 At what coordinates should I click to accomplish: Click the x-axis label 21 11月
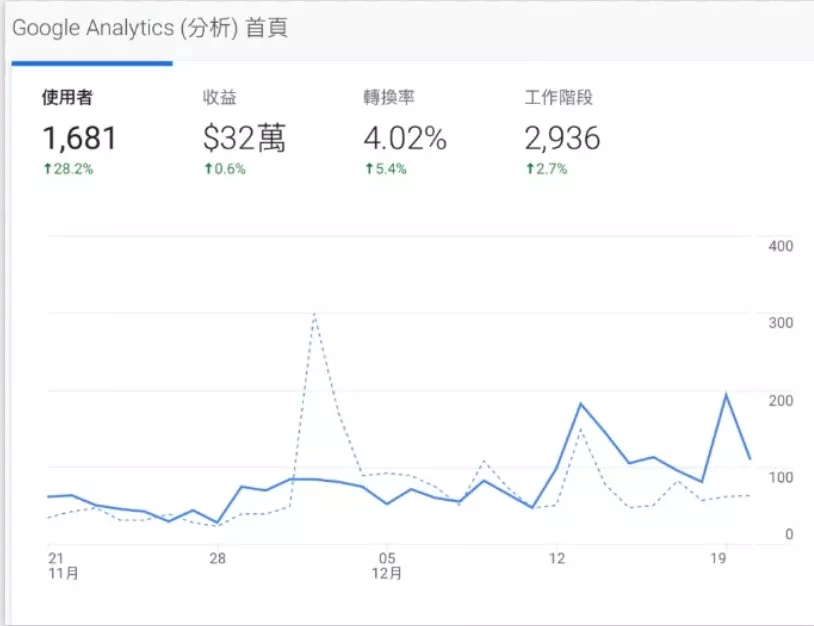[63, 566]
